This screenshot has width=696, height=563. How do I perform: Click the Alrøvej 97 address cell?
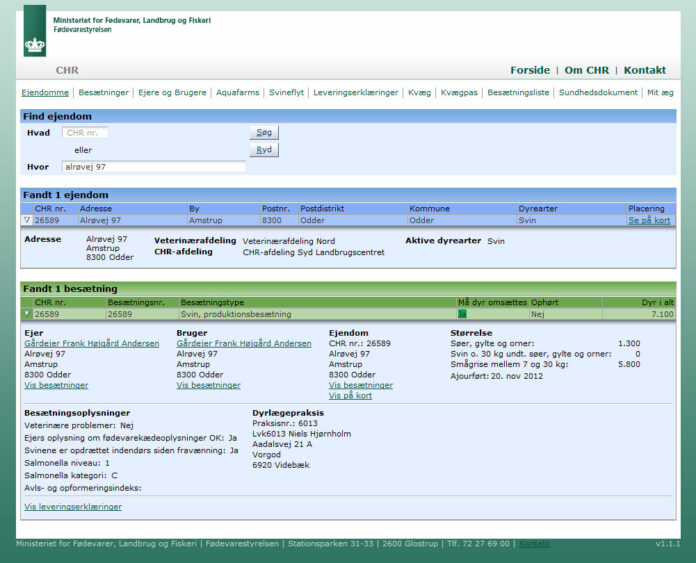[x=100, y=220]
